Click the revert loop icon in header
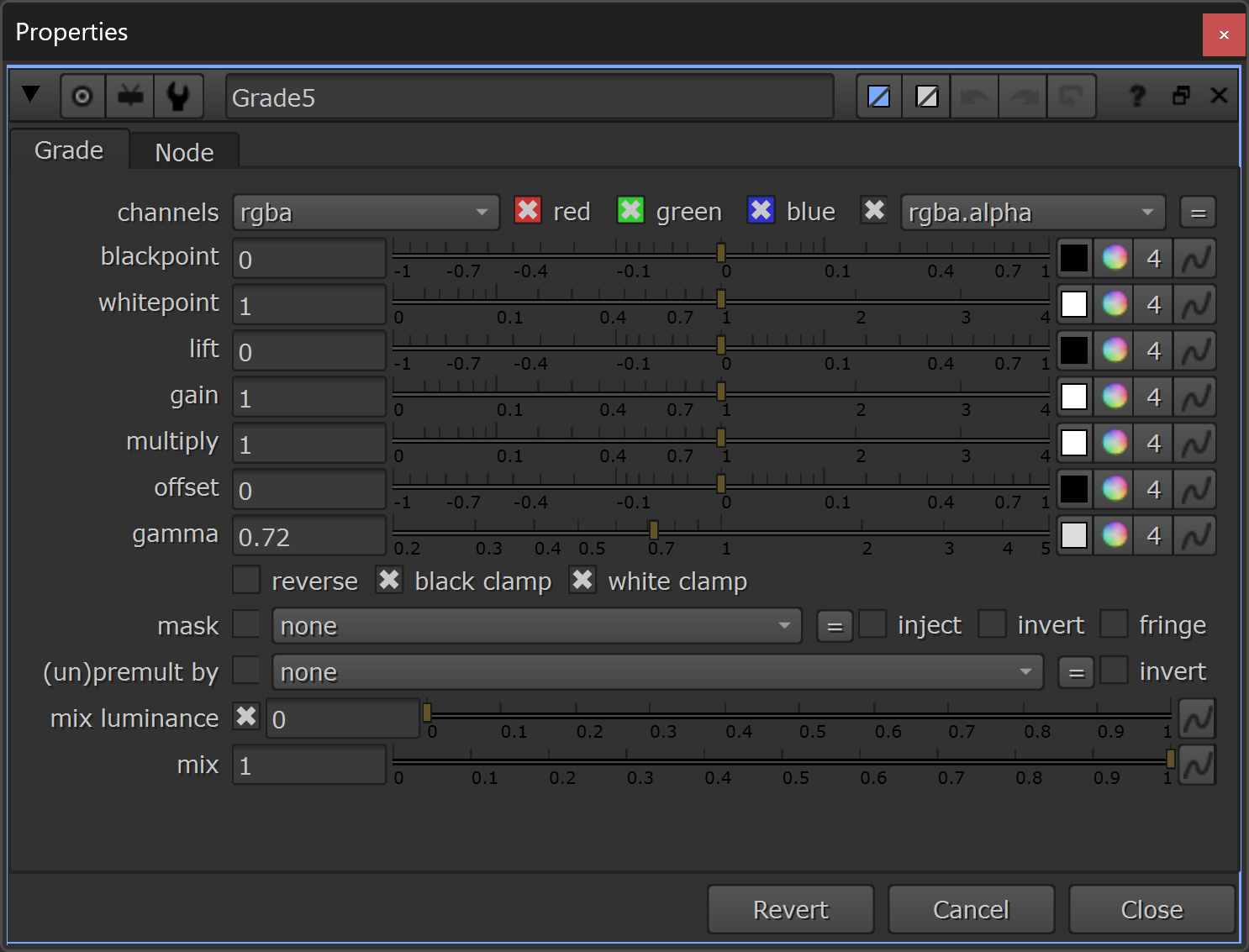Image resolution: width=1249 pixels, height=952 pixels. (x=1071, y=97)
